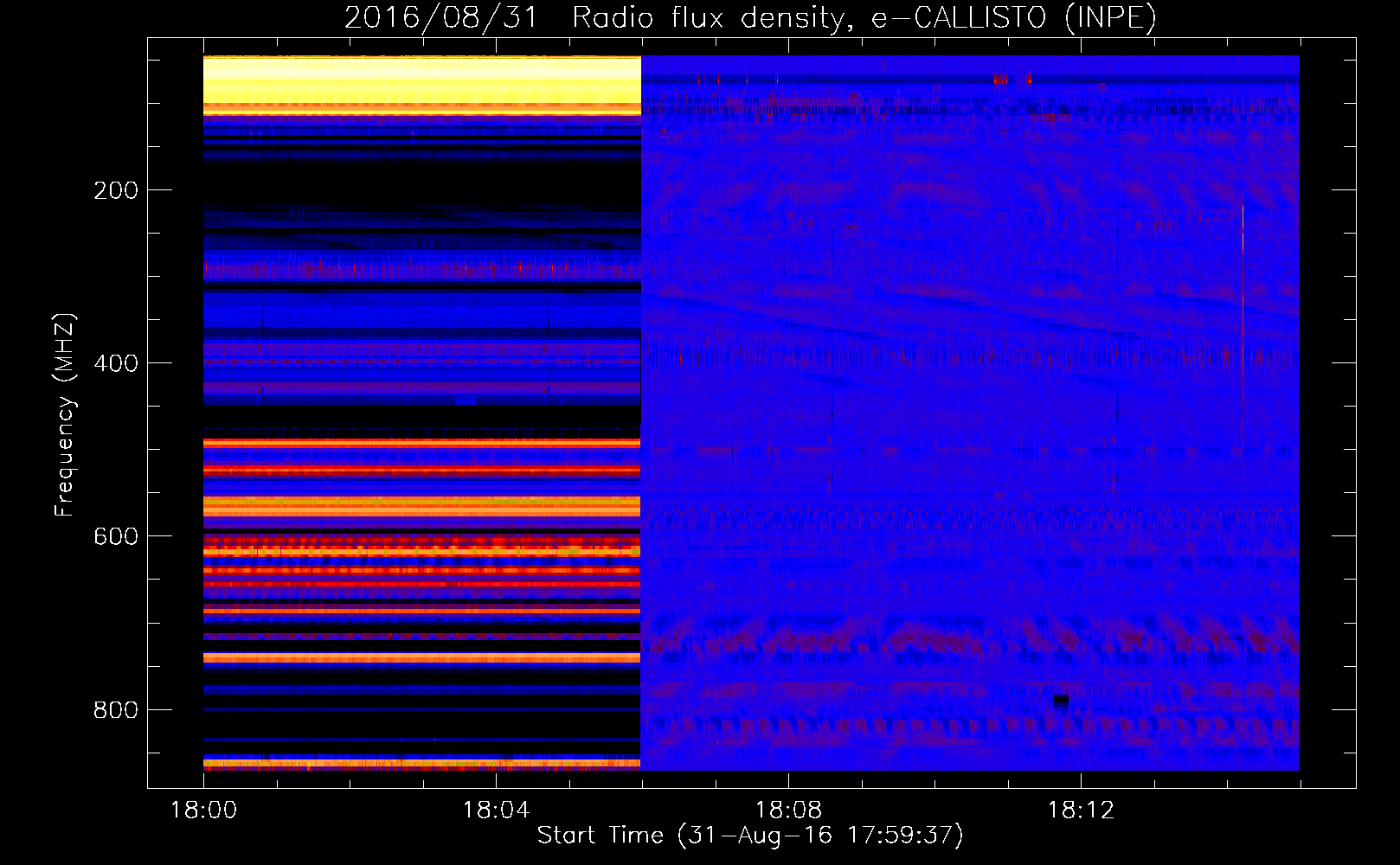Viewport: 1400px width, 865px height.
Task: Click the 18:08 time tick label
Action: pyautogui.click(x=788, y=811)
